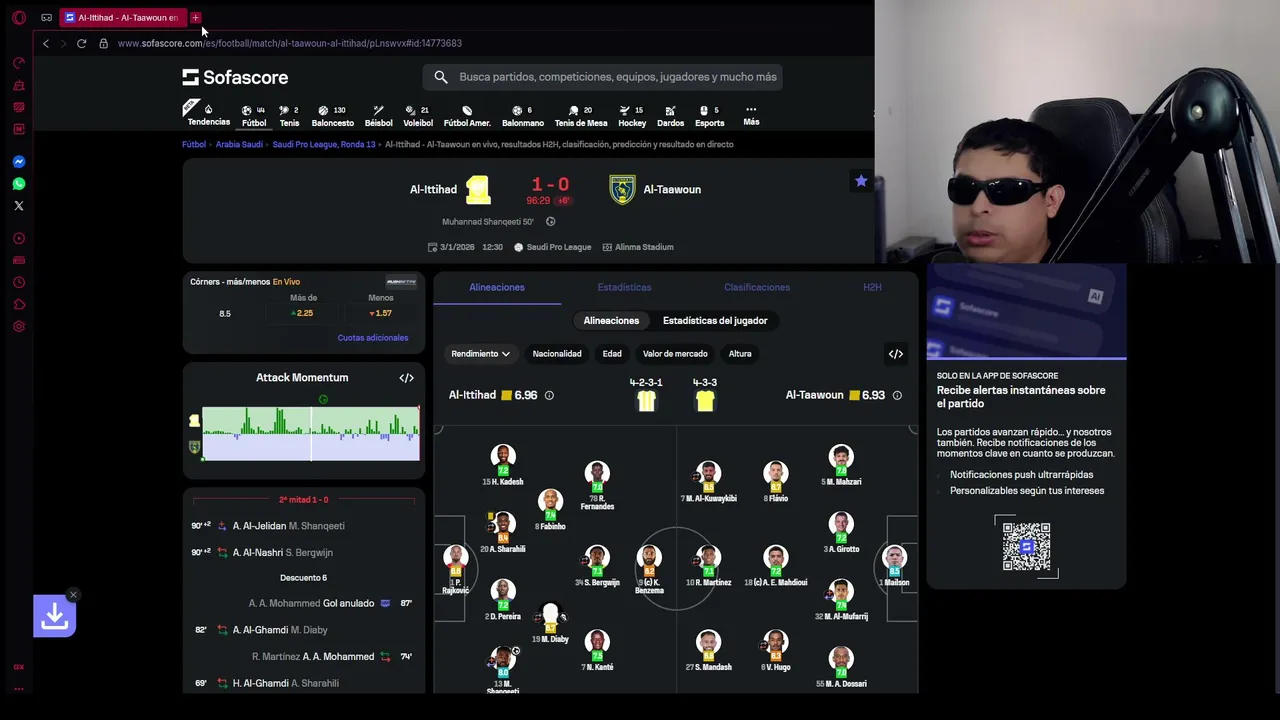
Task: Open Opera sidebar history clock
Action: 18,282
